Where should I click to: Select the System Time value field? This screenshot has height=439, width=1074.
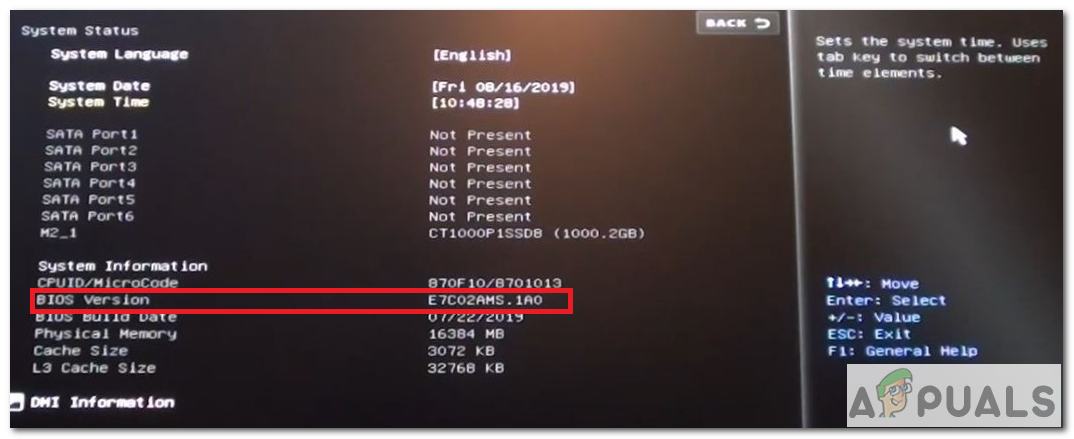pyautogui.click(x=475, y=103)
